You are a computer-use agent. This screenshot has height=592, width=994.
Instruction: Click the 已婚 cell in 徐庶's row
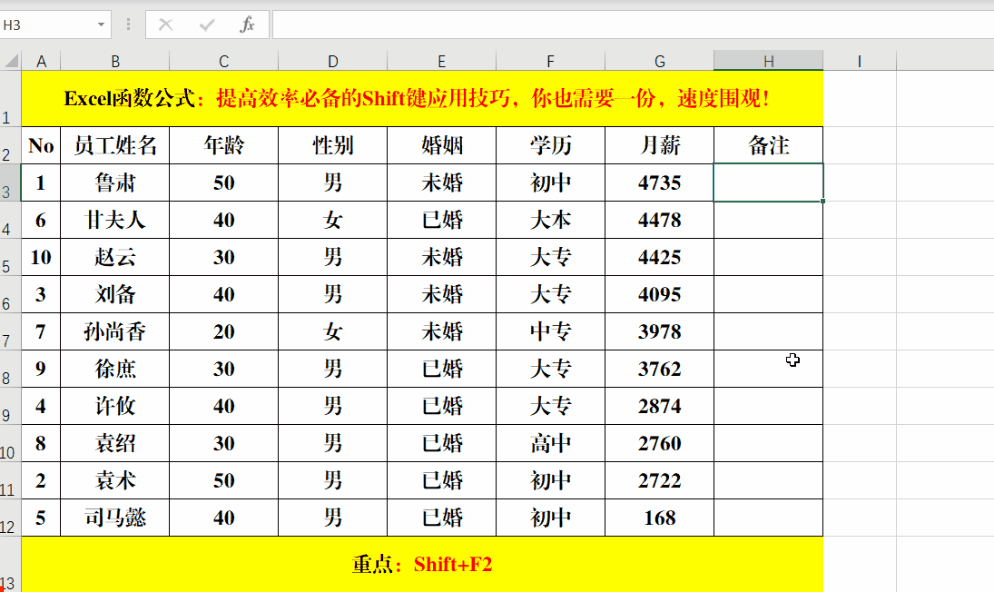442,369
